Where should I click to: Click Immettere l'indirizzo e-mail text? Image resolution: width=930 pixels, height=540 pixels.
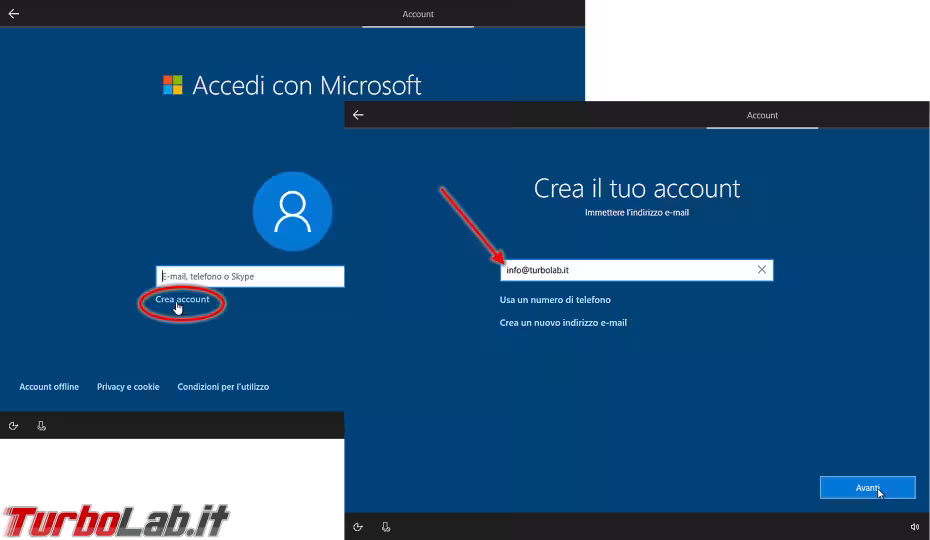(637, 212)
